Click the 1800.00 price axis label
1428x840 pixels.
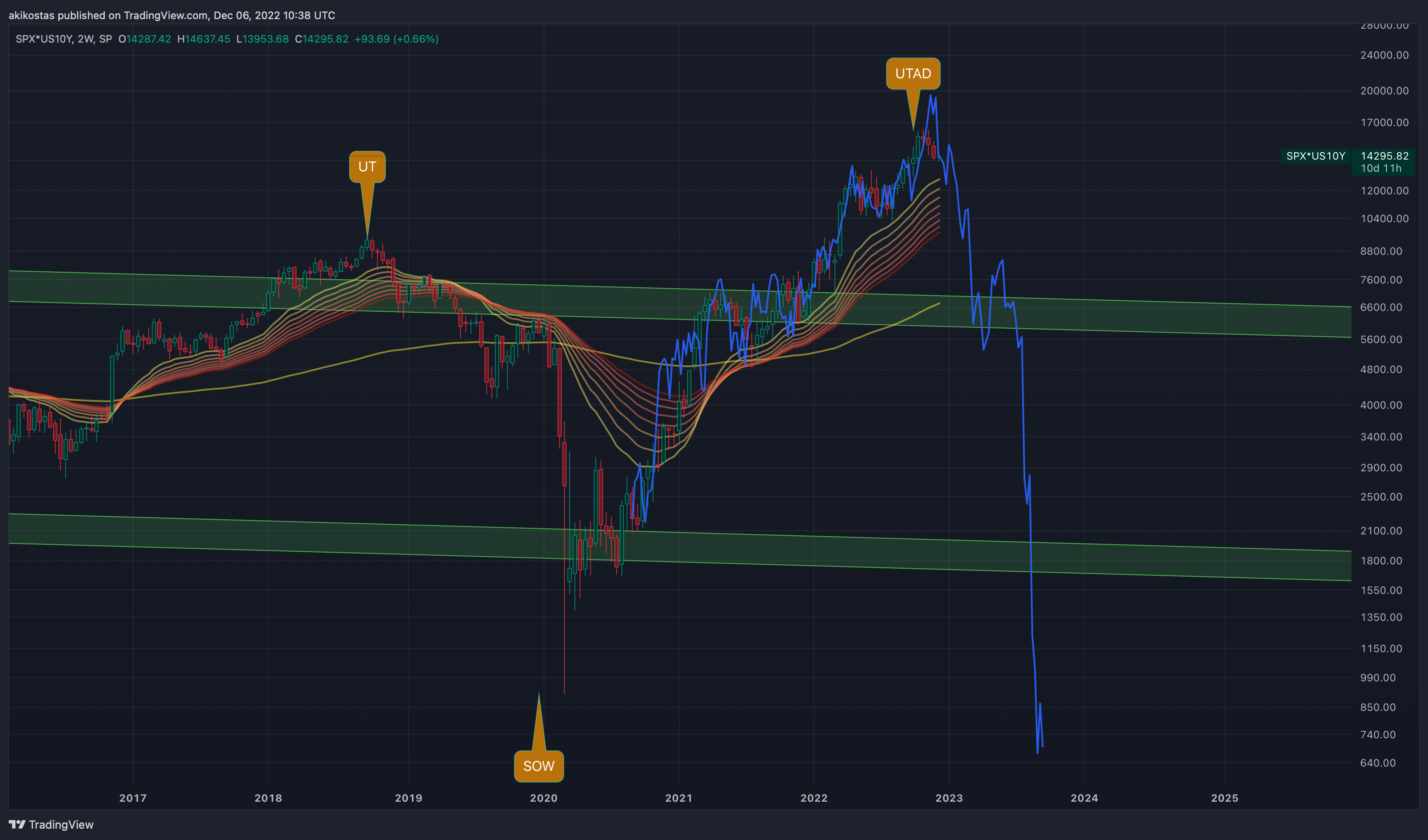[1381, 561]
